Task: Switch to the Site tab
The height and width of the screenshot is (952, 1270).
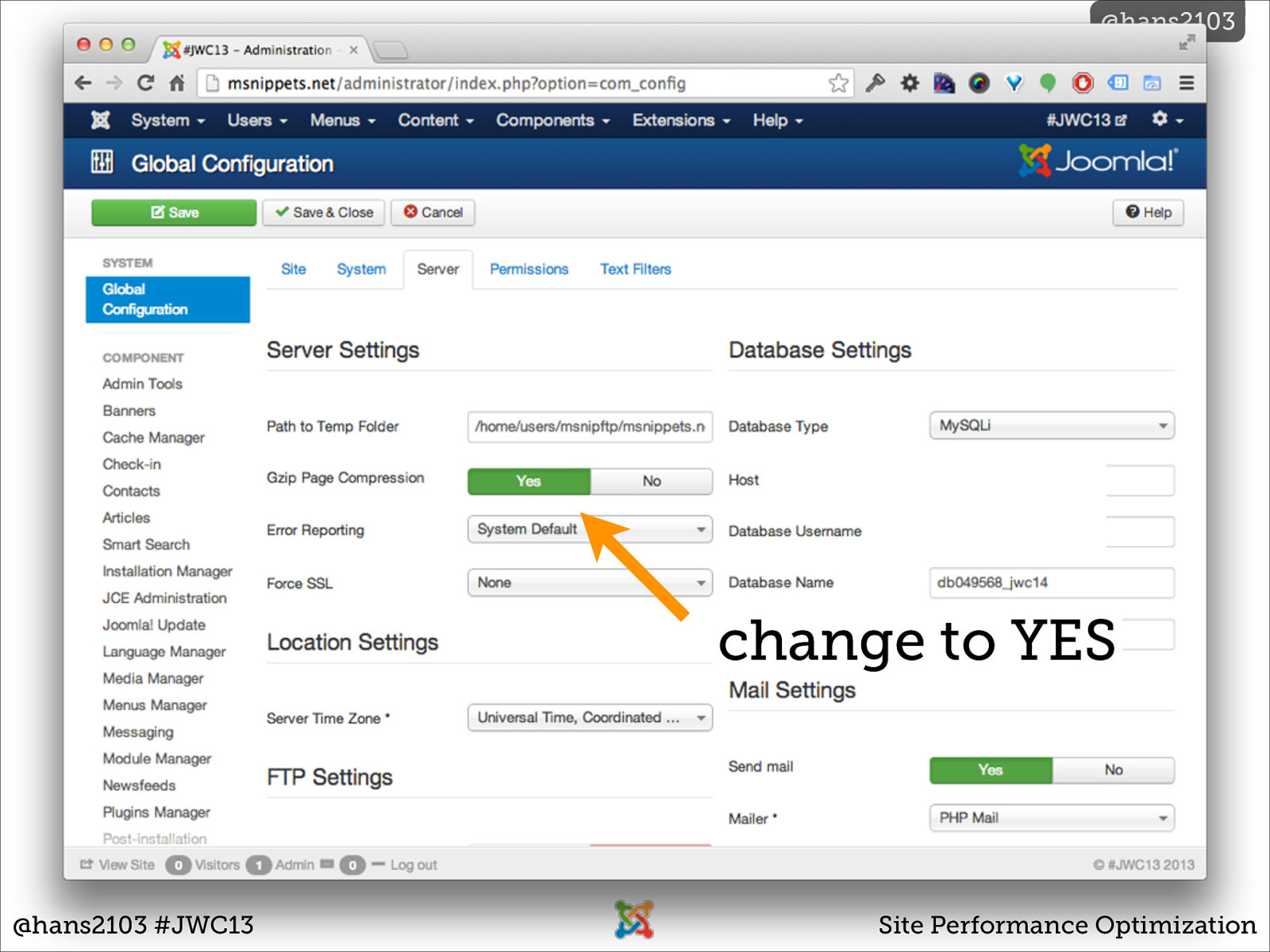Action: click(x=294, y=269)
